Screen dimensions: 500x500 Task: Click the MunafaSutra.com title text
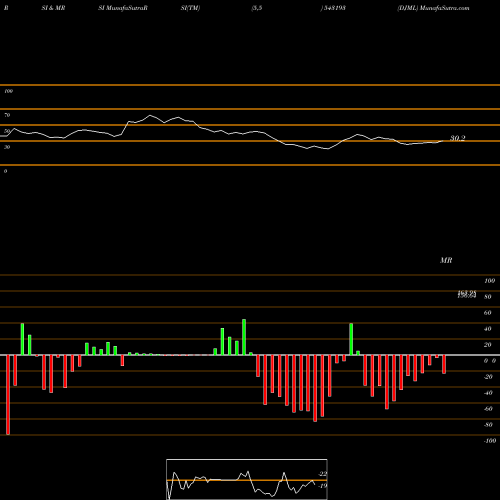(445, 8)
